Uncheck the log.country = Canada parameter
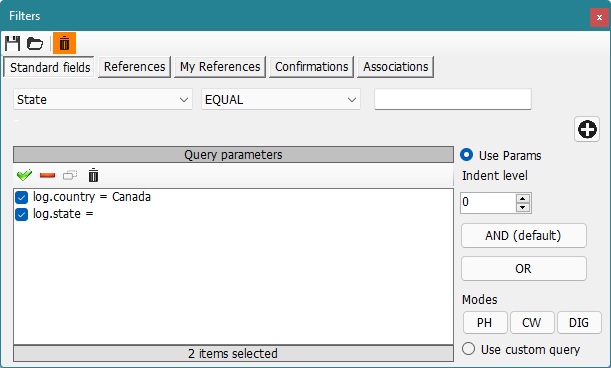The height and width of the screenshot is (368, 611). point(21,197)
